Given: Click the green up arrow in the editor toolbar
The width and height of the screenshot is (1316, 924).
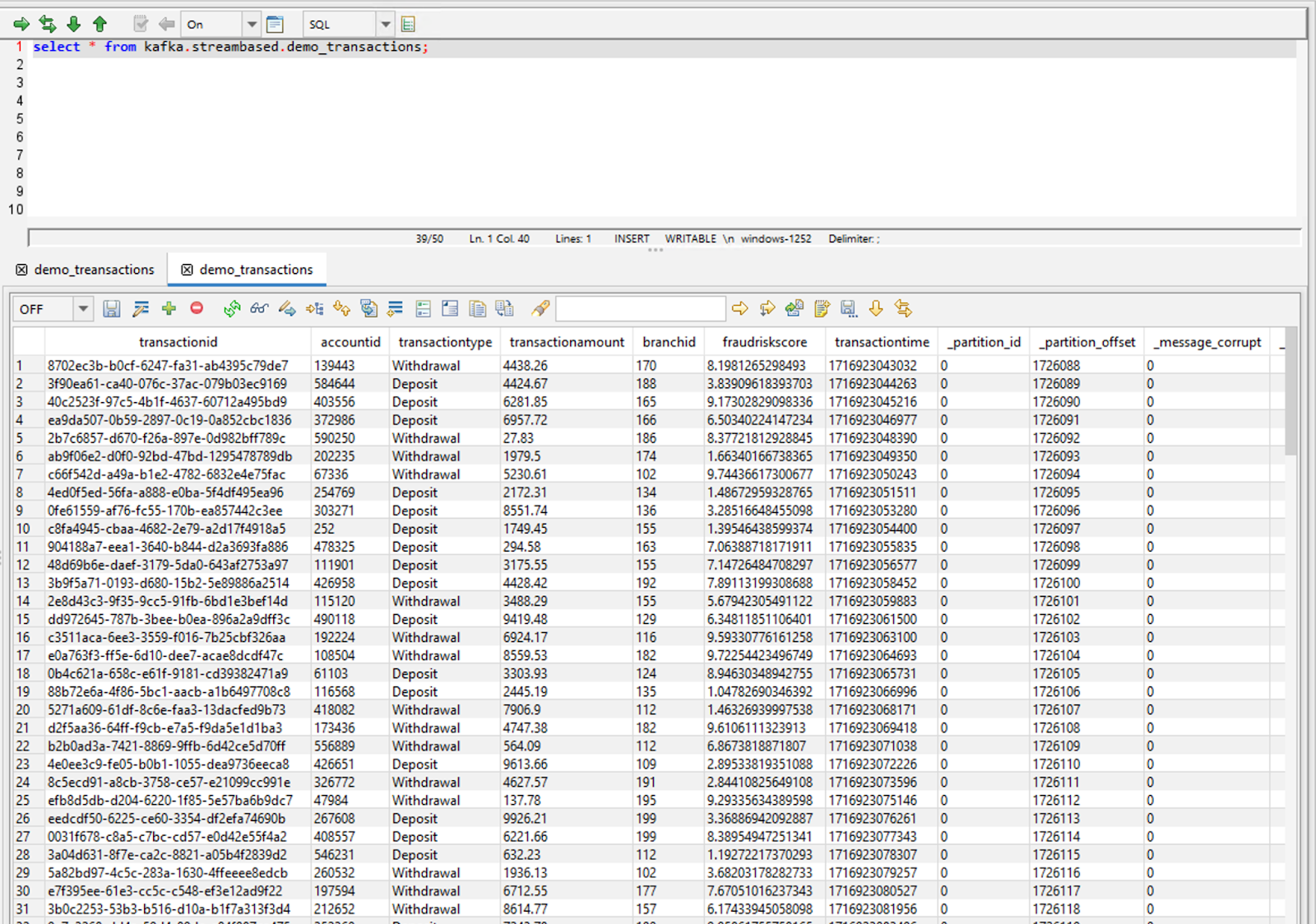Looking at the screenshot, I should [x=100, y=24].
